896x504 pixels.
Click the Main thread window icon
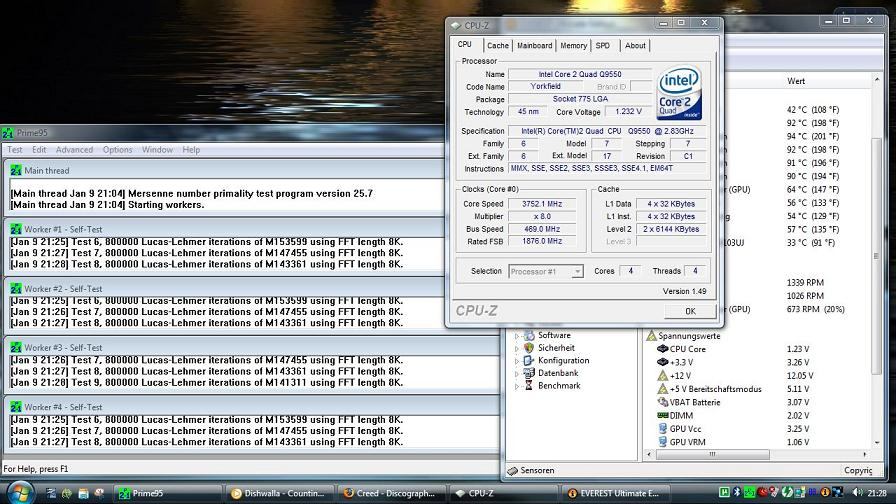[16, 170]
